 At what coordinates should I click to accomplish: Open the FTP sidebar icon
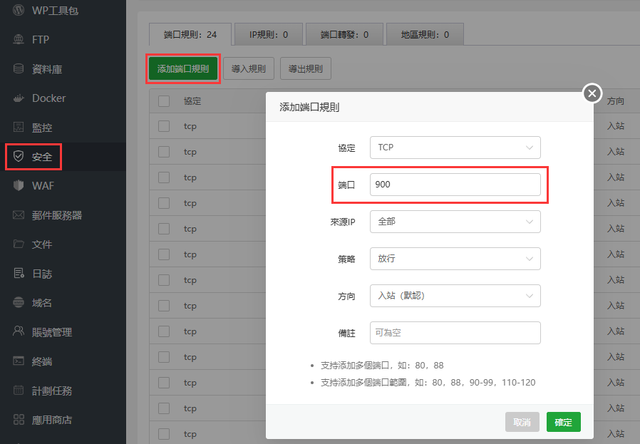click(18, 40)
